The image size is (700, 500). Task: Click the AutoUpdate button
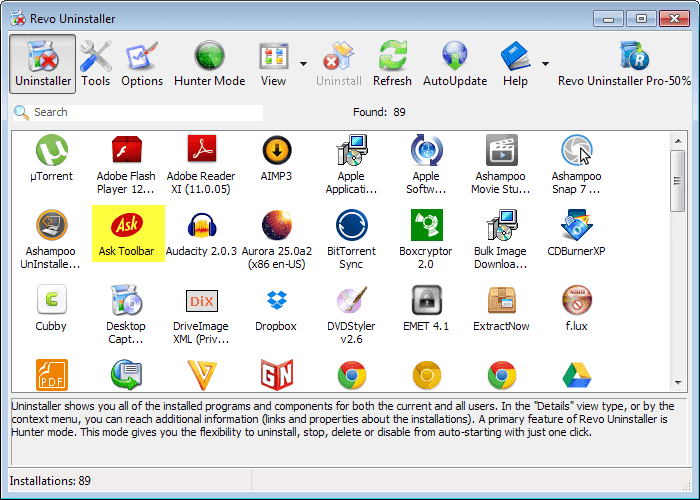coord(455,64)
